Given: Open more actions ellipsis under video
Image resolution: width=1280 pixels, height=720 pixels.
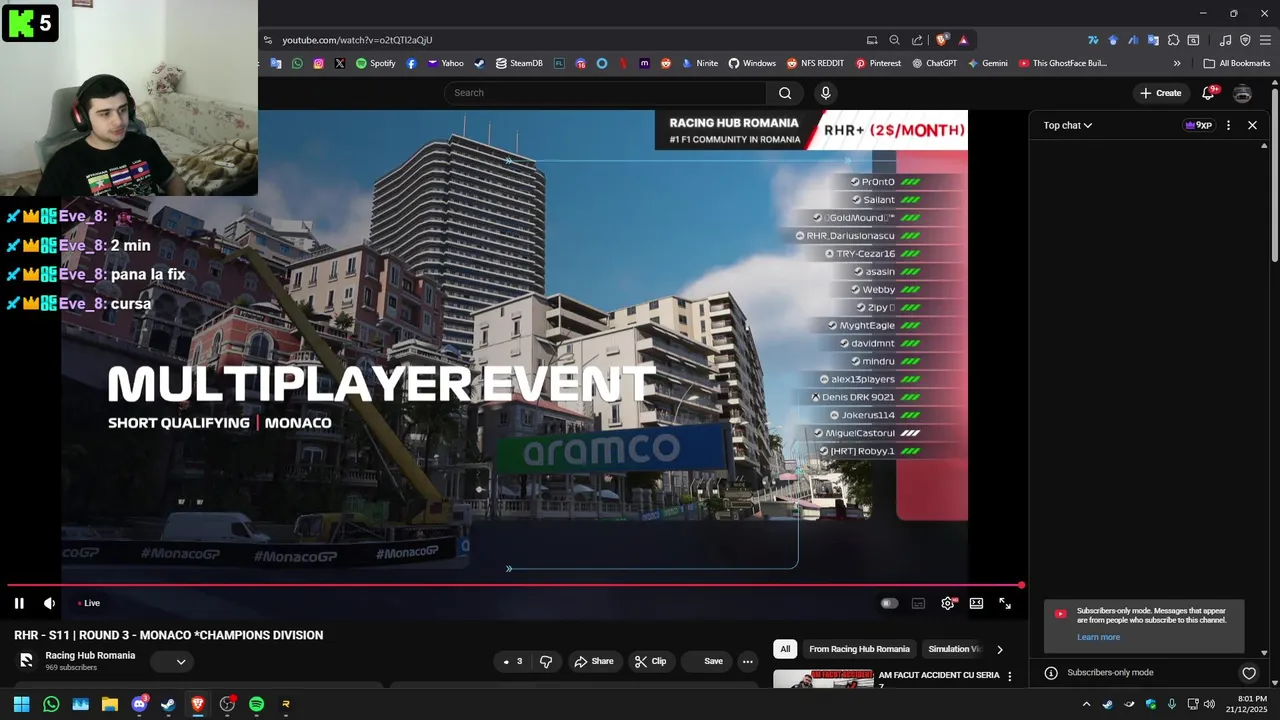Looking at the screenshot, I should coord(747,661).
